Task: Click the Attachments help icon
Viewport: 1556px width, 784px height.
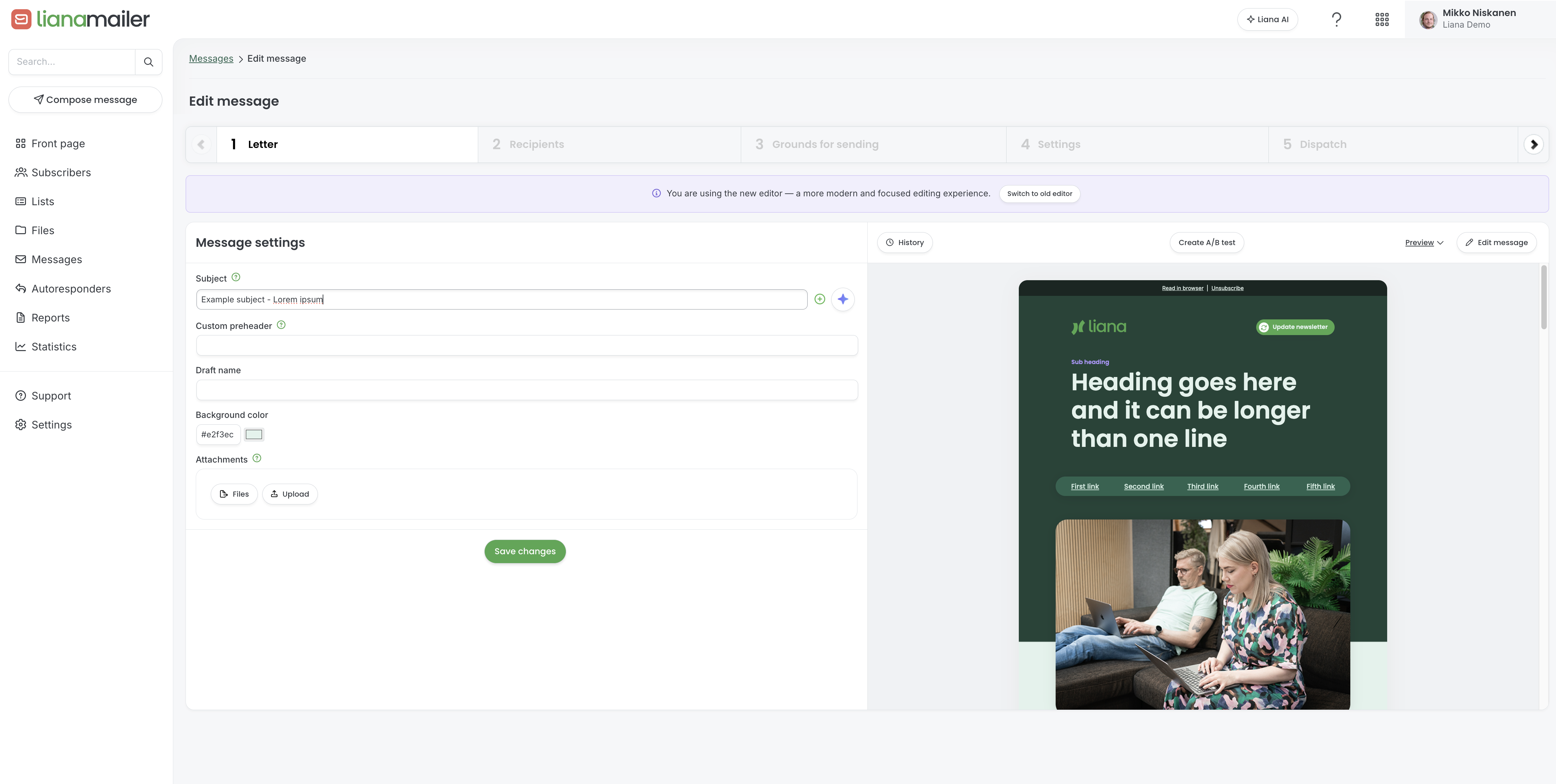Action: (257, 458)
